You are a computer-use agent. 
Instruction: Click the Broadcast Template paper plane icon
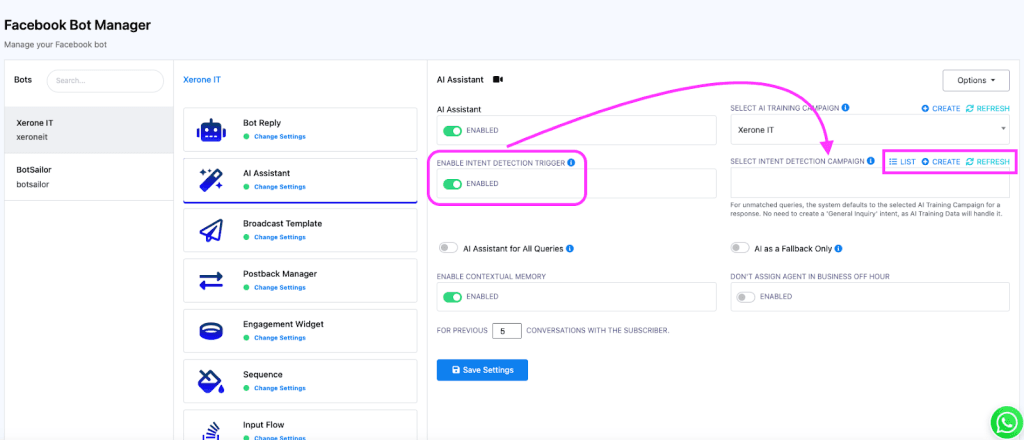tap(211, 231)
